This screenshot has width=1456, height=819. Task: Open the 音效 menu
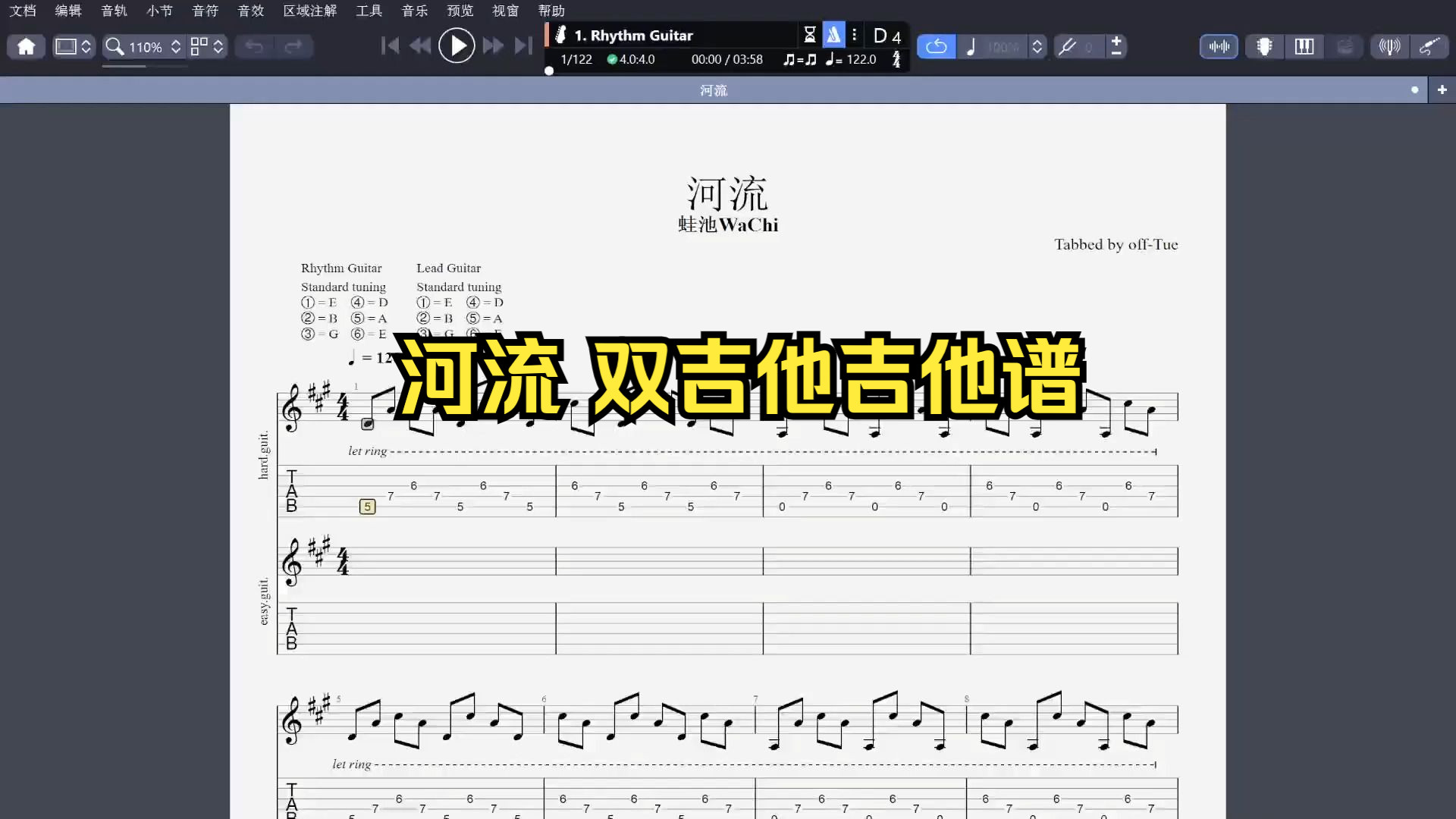[250, 11]
